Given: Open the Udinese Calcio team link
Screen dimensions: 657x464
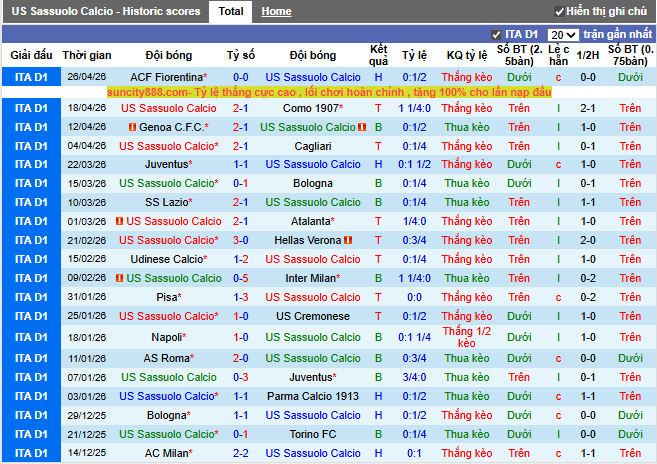Looking at the screenshot, I should pos(166,259).
